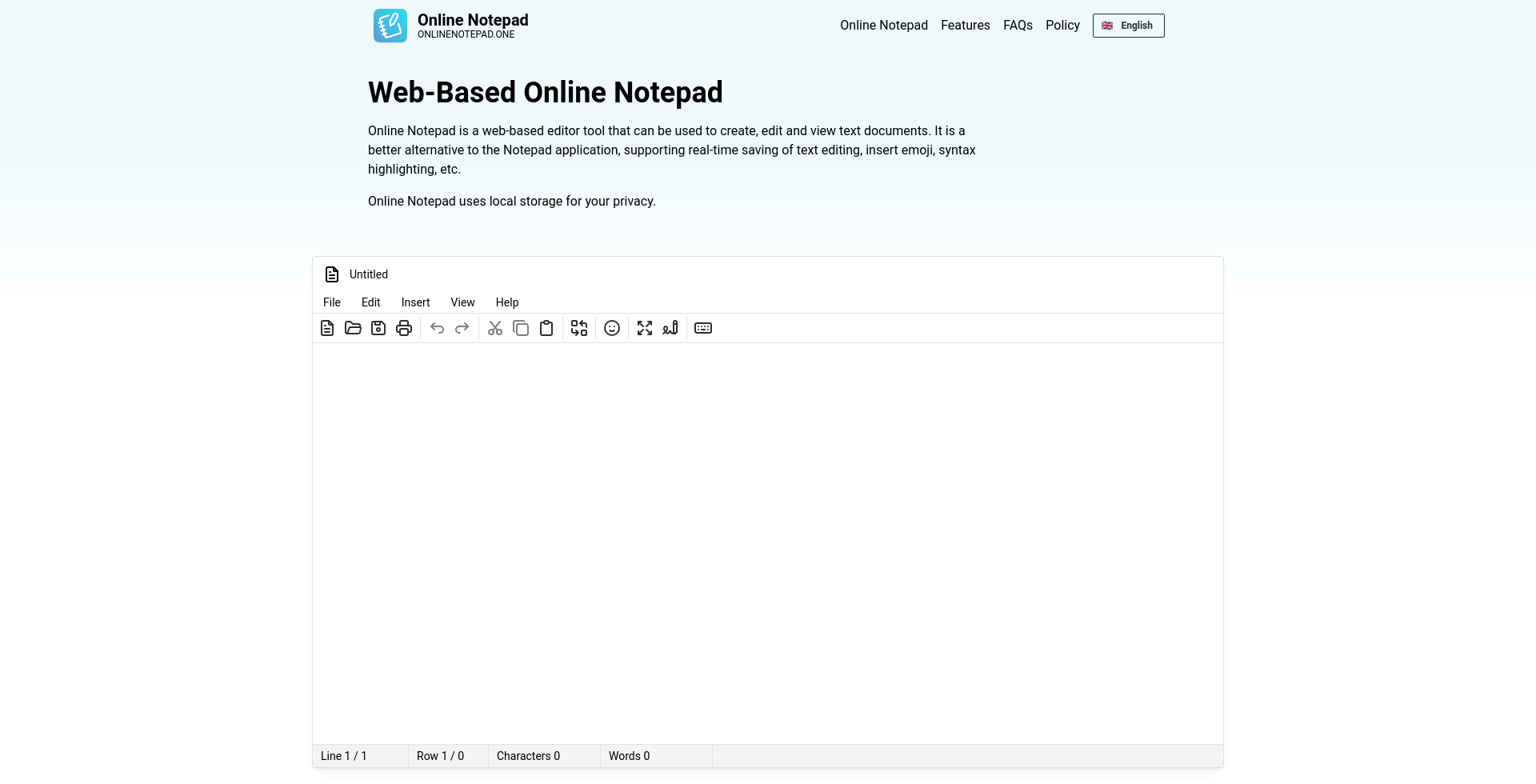Open the English language dropdown

(x=1128, y=26)
